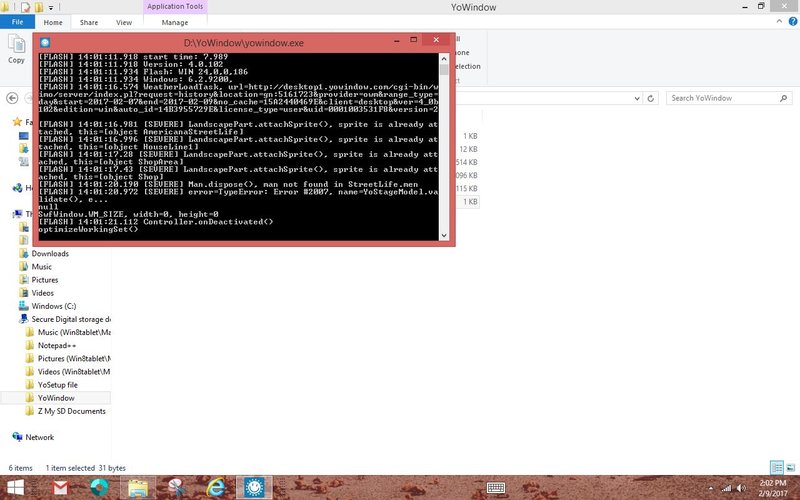800x500 pixels.
Task: Click the console scrollbar thumb
Action: [x=443, y=69]
